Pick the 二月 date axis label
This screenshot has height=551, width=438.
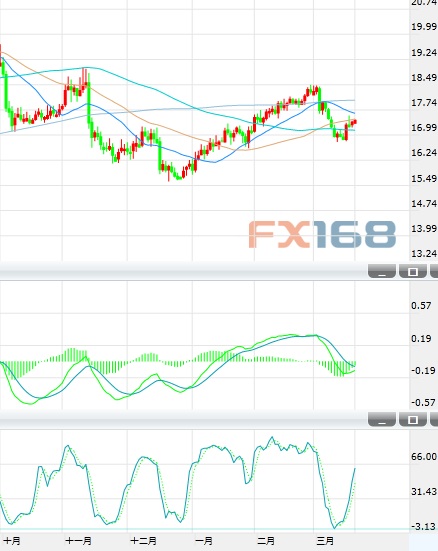coord(266,540)
